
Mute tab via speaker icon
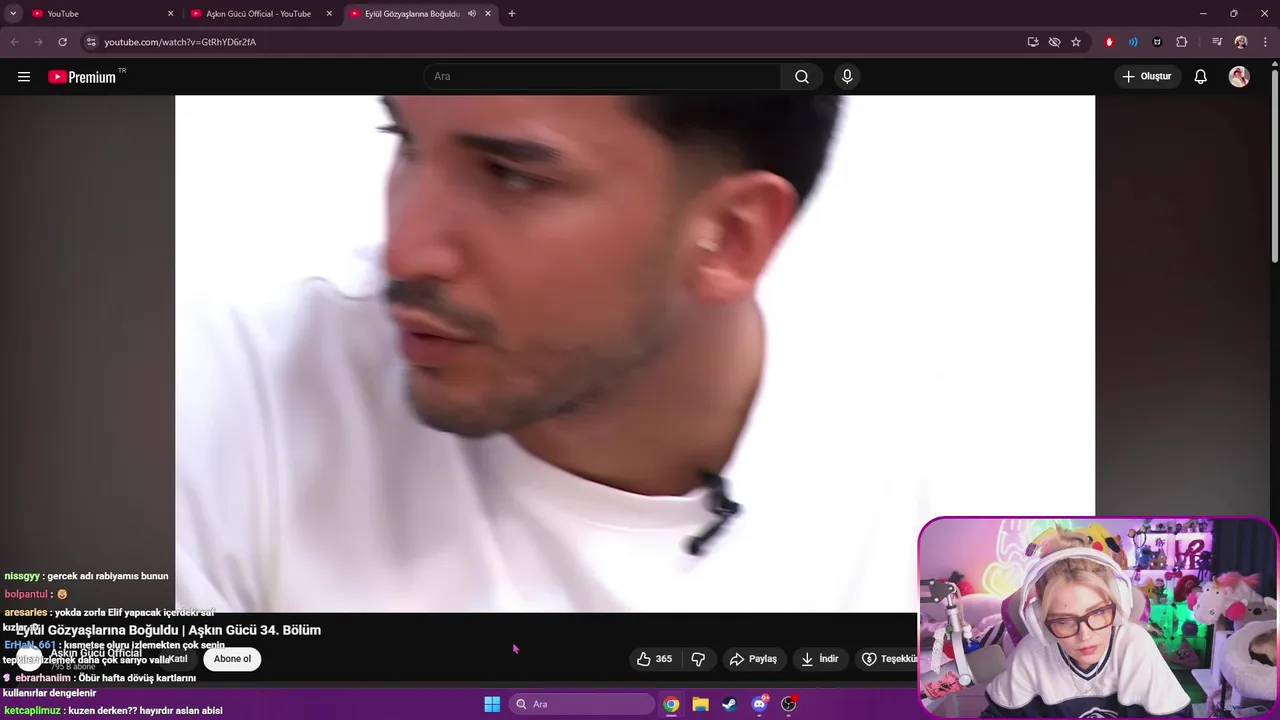click(x=471, y=14)
